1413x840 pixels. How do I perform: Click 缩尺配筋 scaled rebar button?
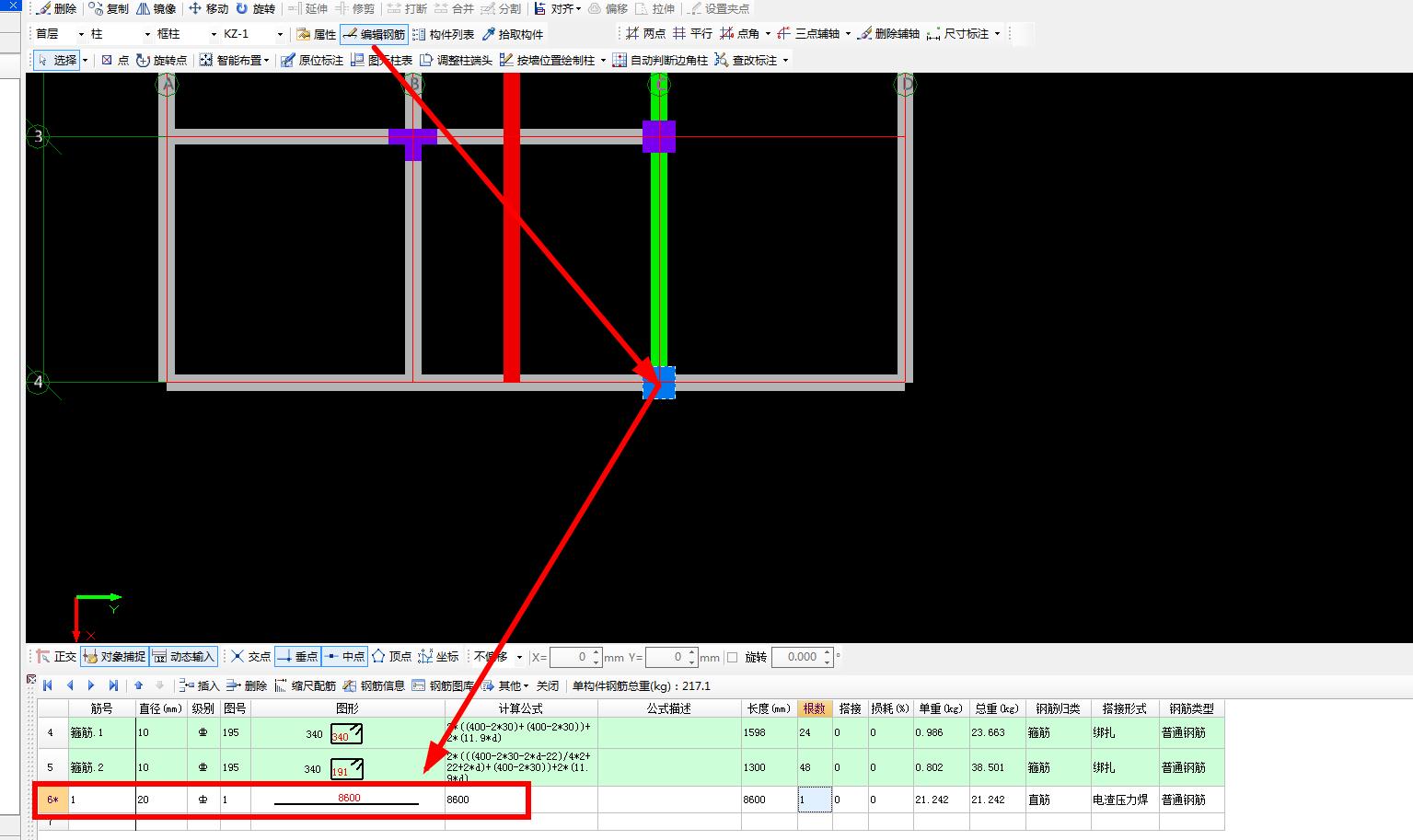[306, 685]
